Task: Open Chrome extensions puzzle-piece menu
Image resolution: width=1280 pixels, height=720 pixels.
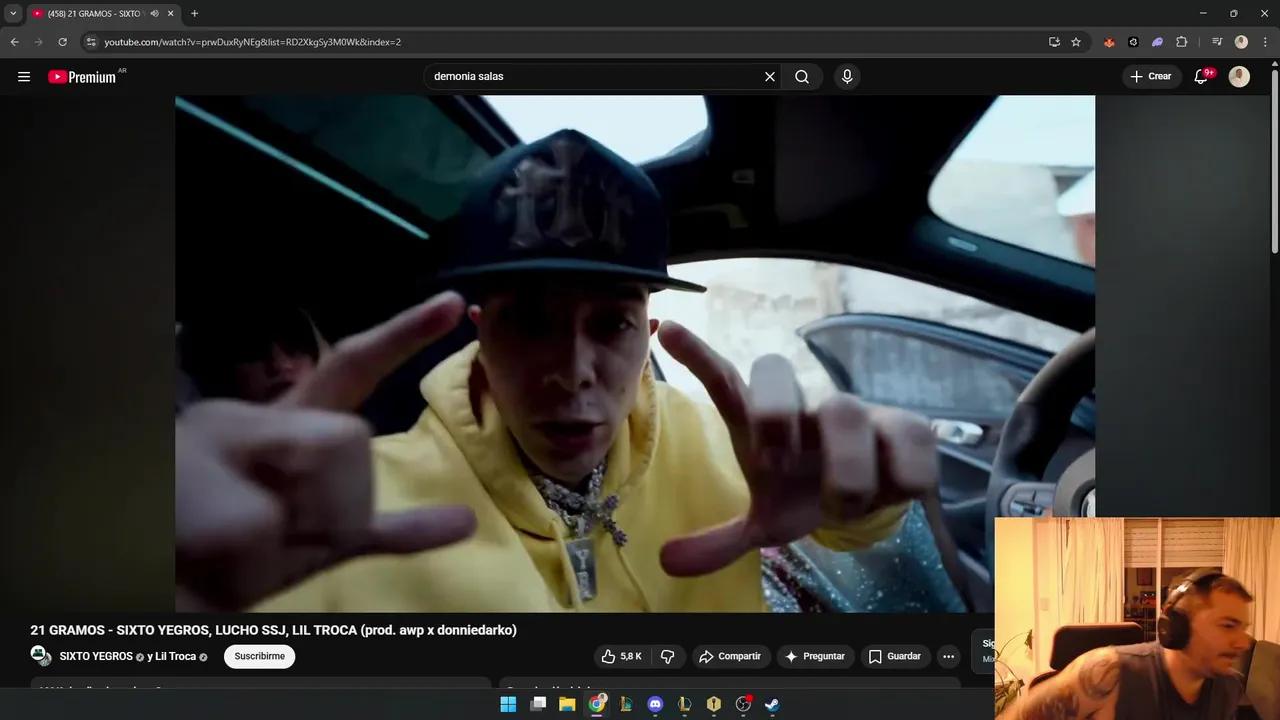Action: point(1181,42)
